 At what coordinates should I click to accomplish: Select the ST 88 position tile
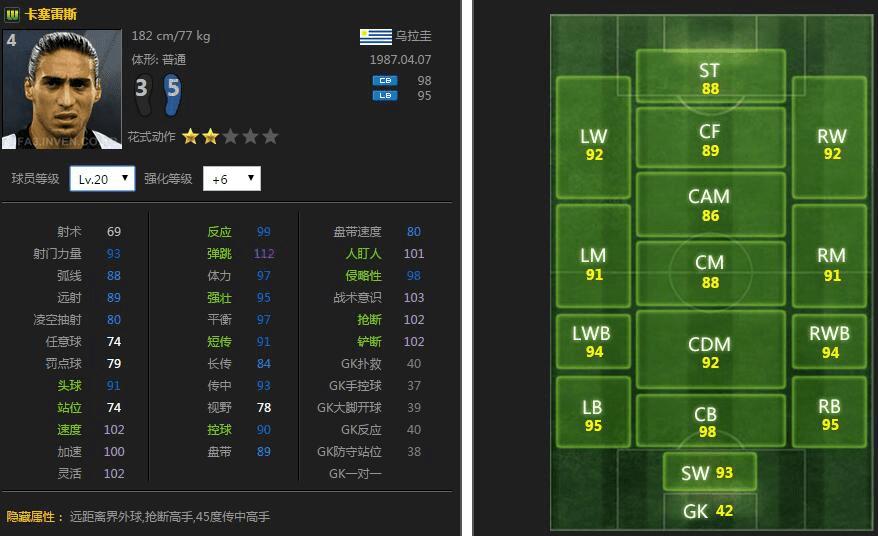coord(710,79)
